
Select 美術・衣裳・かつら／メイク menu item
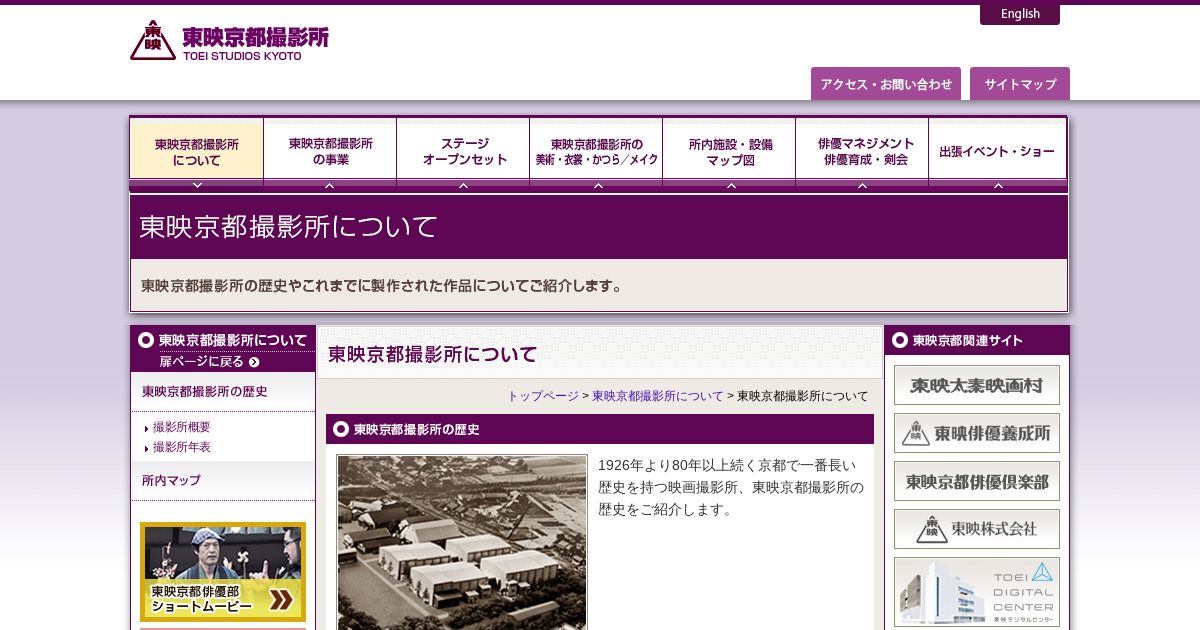(596, 151)
